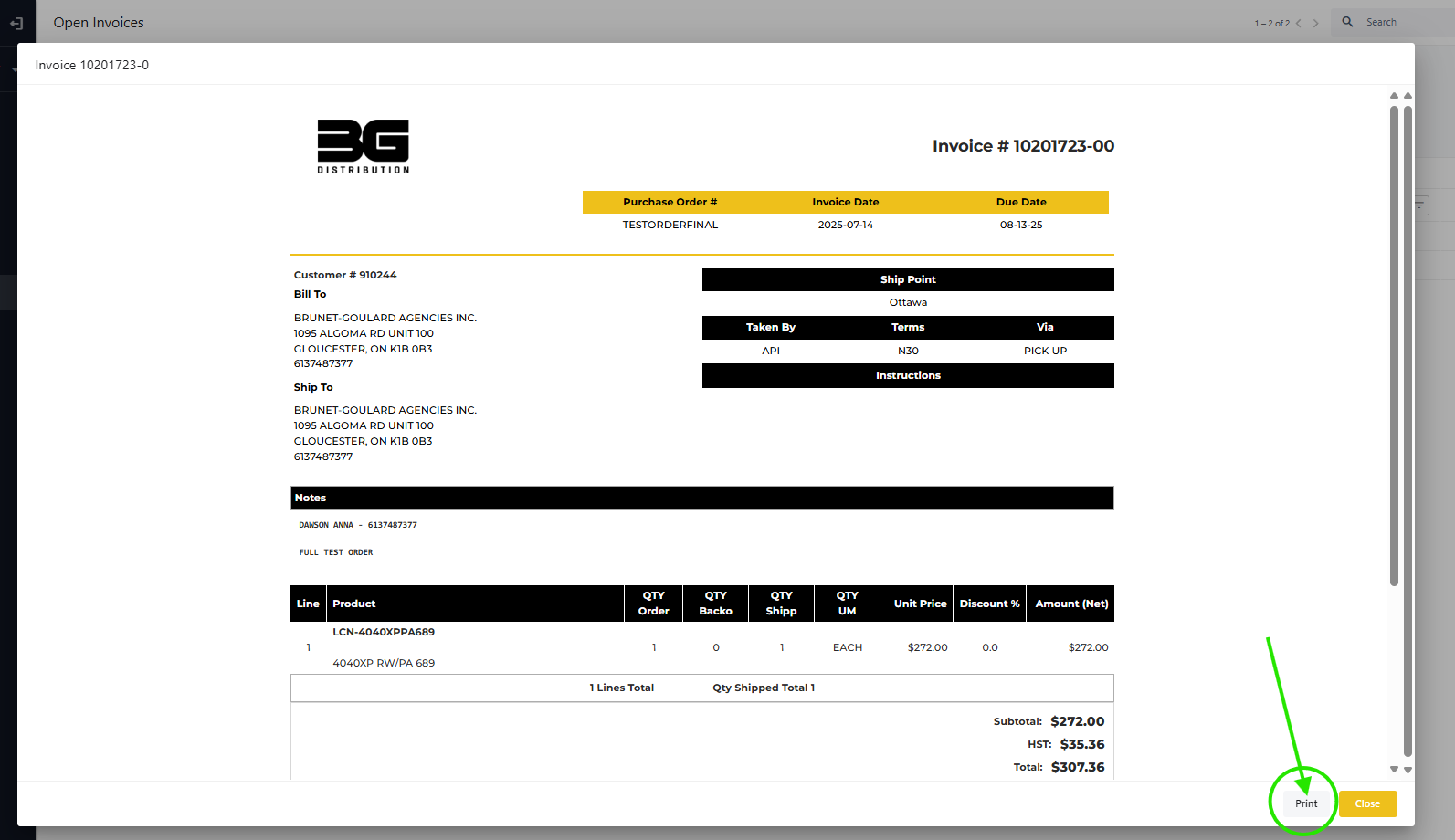This screenshot has height=840, width=1455.
Task: Go to next page chevron
Action: (1316, 23)
